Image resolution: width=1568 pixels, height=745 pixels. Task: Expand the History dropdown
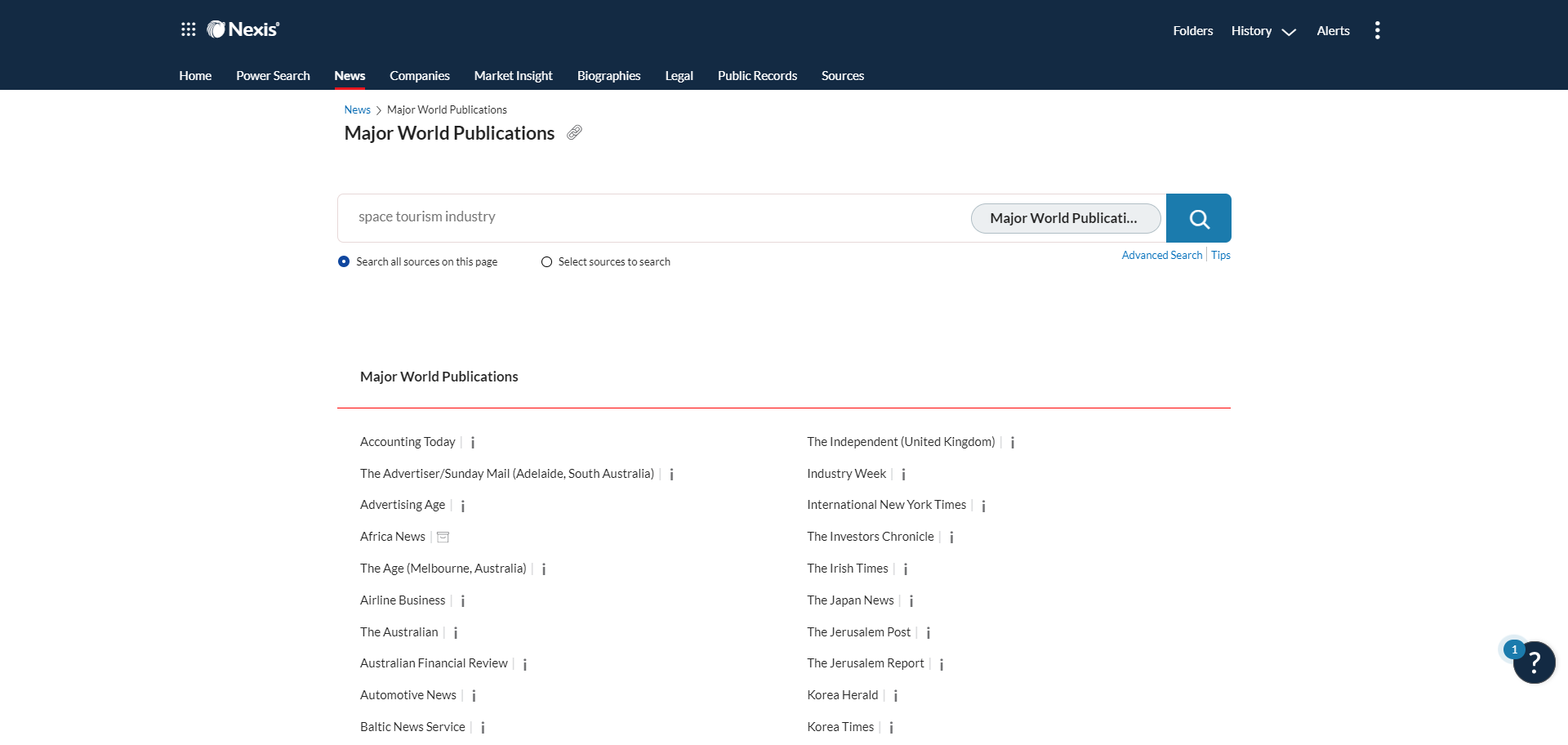click(1263, 31)
